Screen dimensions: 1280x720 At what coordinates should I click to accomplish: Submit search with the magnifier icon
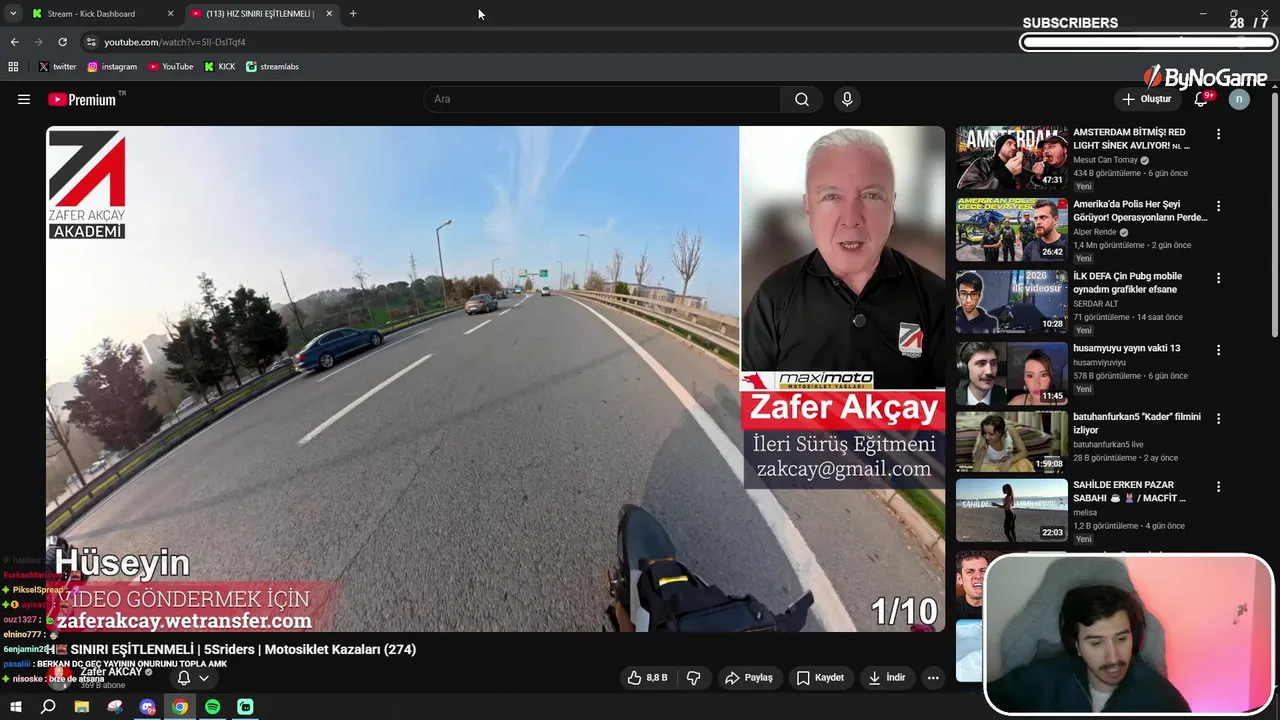pos(802,99)
